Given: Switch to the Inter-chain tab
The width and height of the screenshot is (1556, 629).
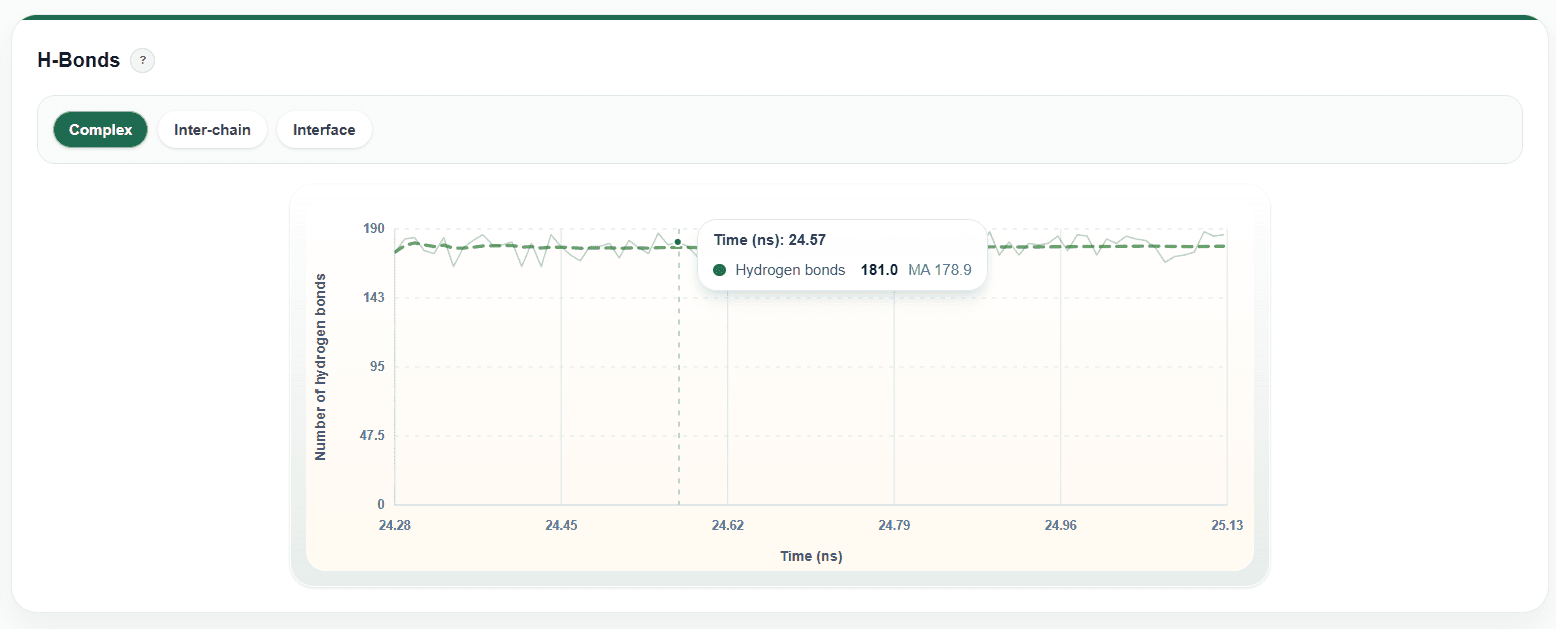Looking at the screenshot, I should tap(212, 130).
